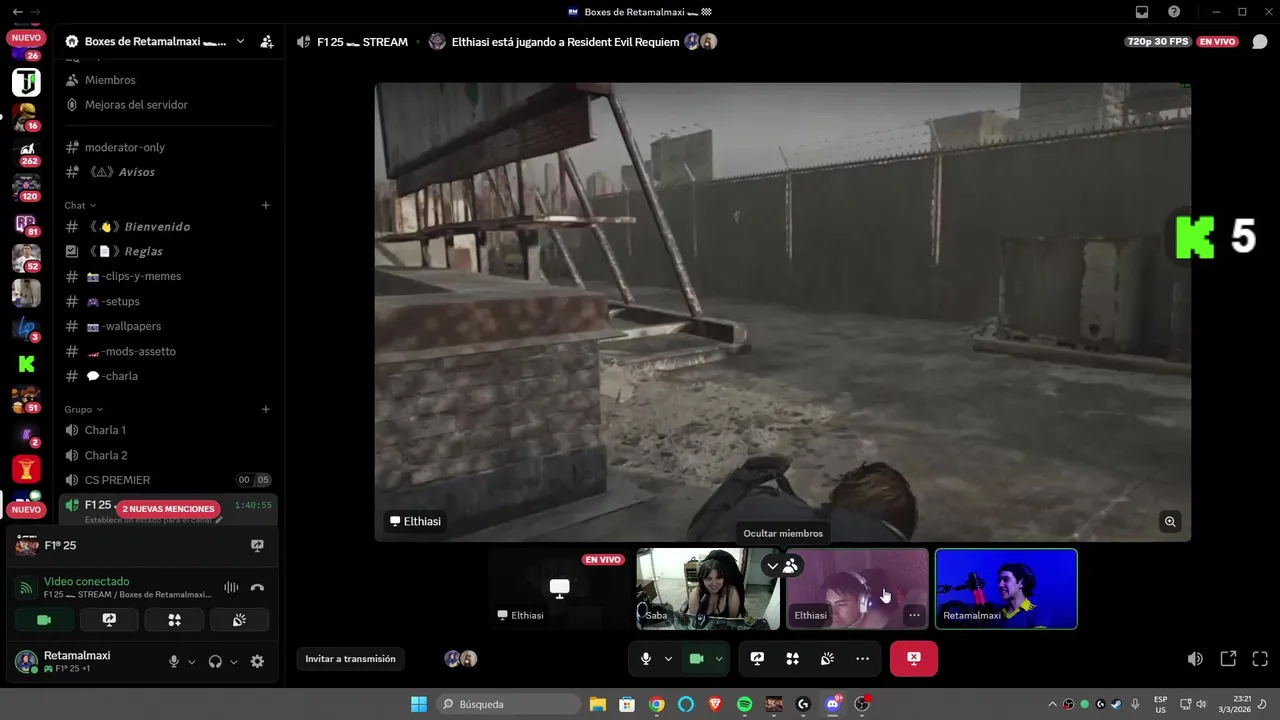Viewport: 1280px width, 720px height.
Task: Enter fullscreen mode
Action: 1260,659
